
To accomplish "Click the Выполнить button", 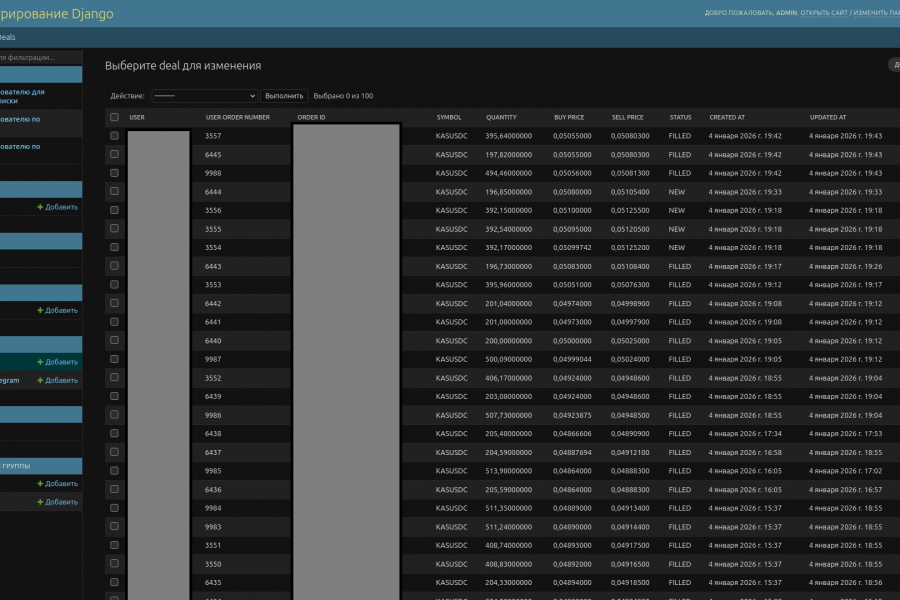I will [x=284, y=96].
